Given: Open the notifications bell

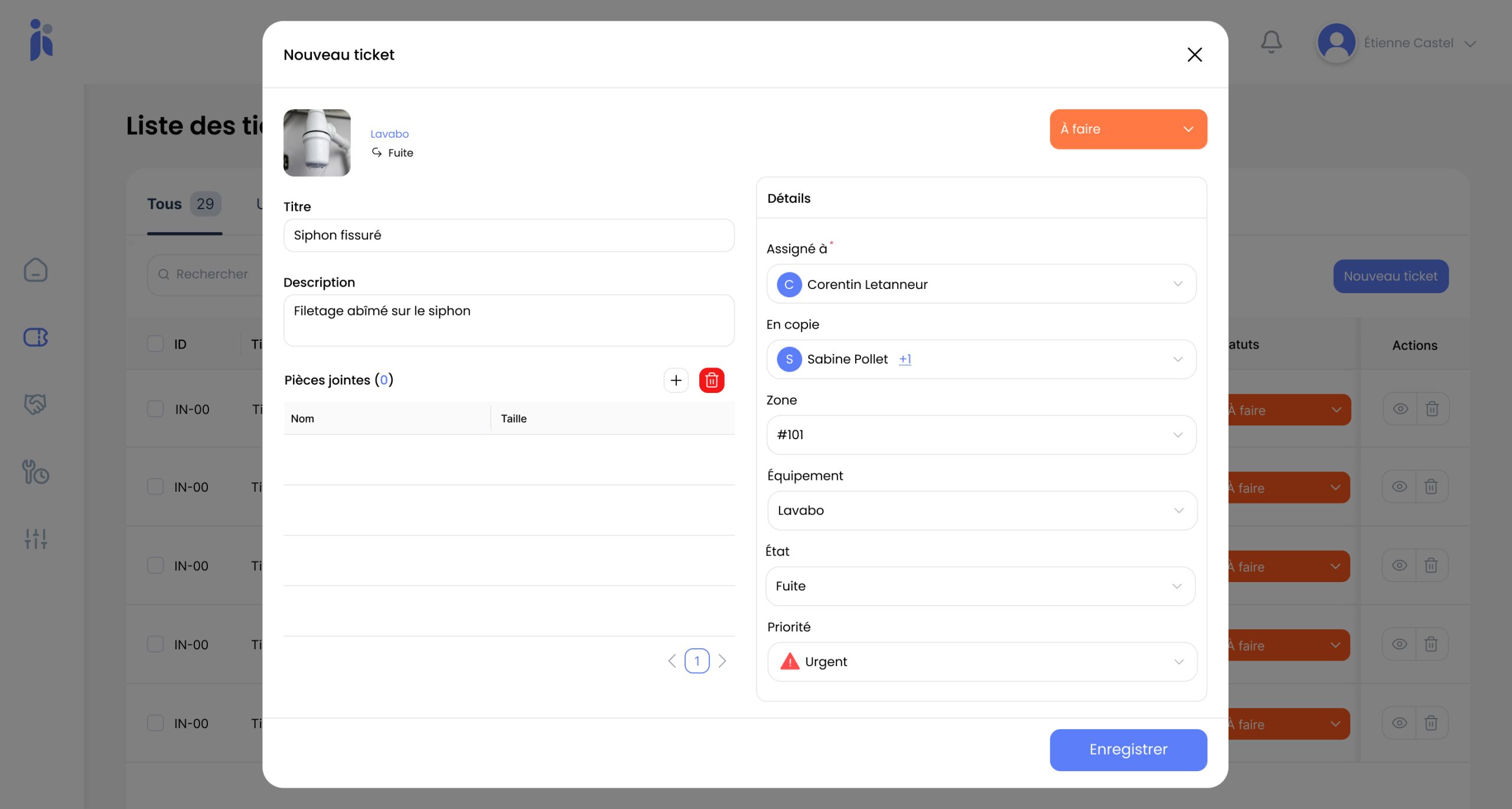Looking at the screenshot, I should click(x=1271, y=43).
